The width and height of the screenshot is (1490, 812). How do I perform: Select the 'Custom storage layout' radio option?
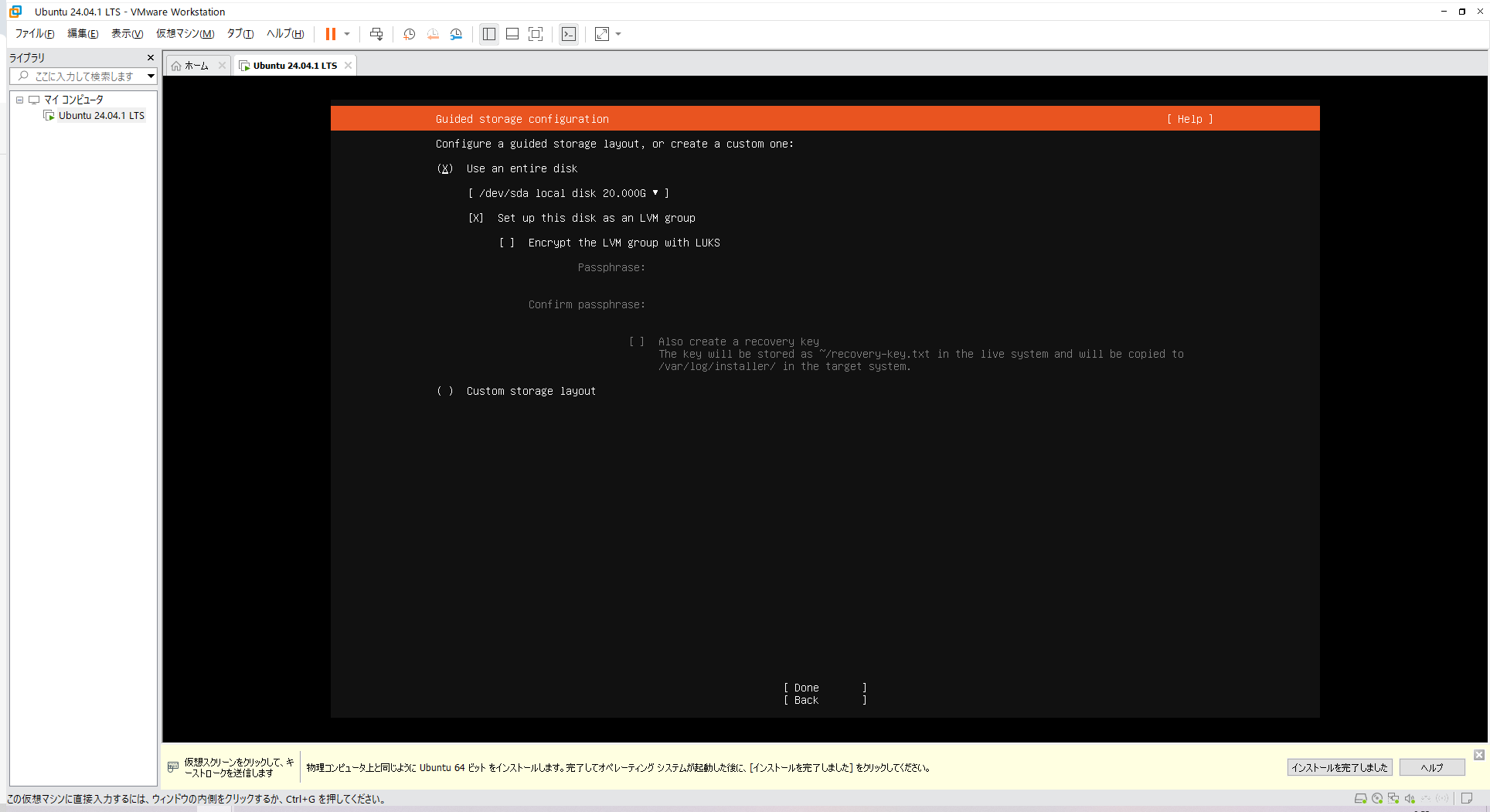[445, 391]
